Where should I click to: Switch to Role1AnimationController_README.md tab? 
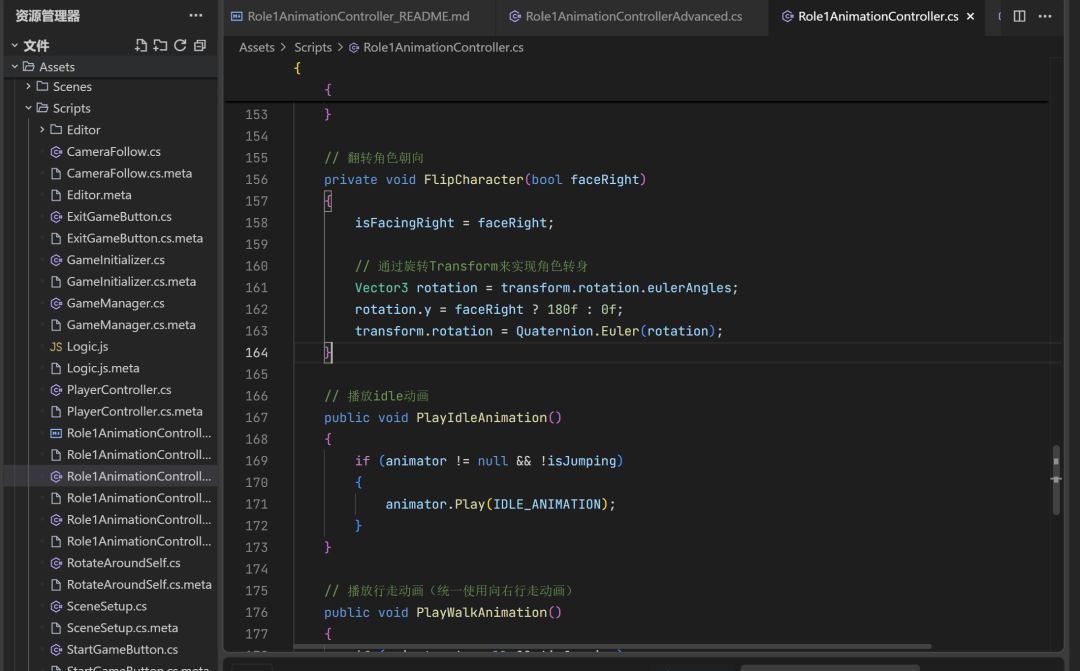[x=358, y=17]
